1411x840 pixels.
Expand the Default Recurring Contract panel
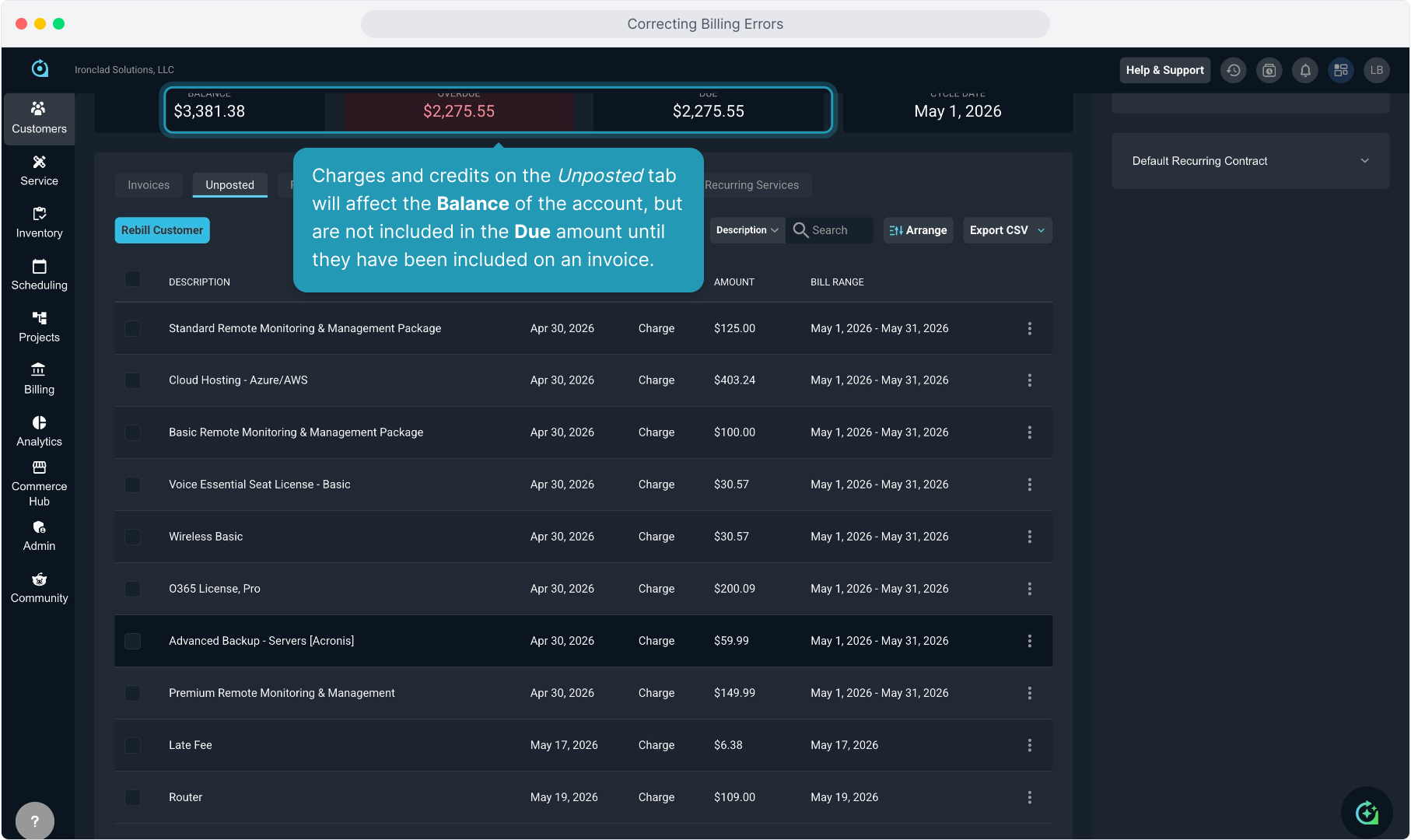pyautogui.click(x=1251, y=161)
